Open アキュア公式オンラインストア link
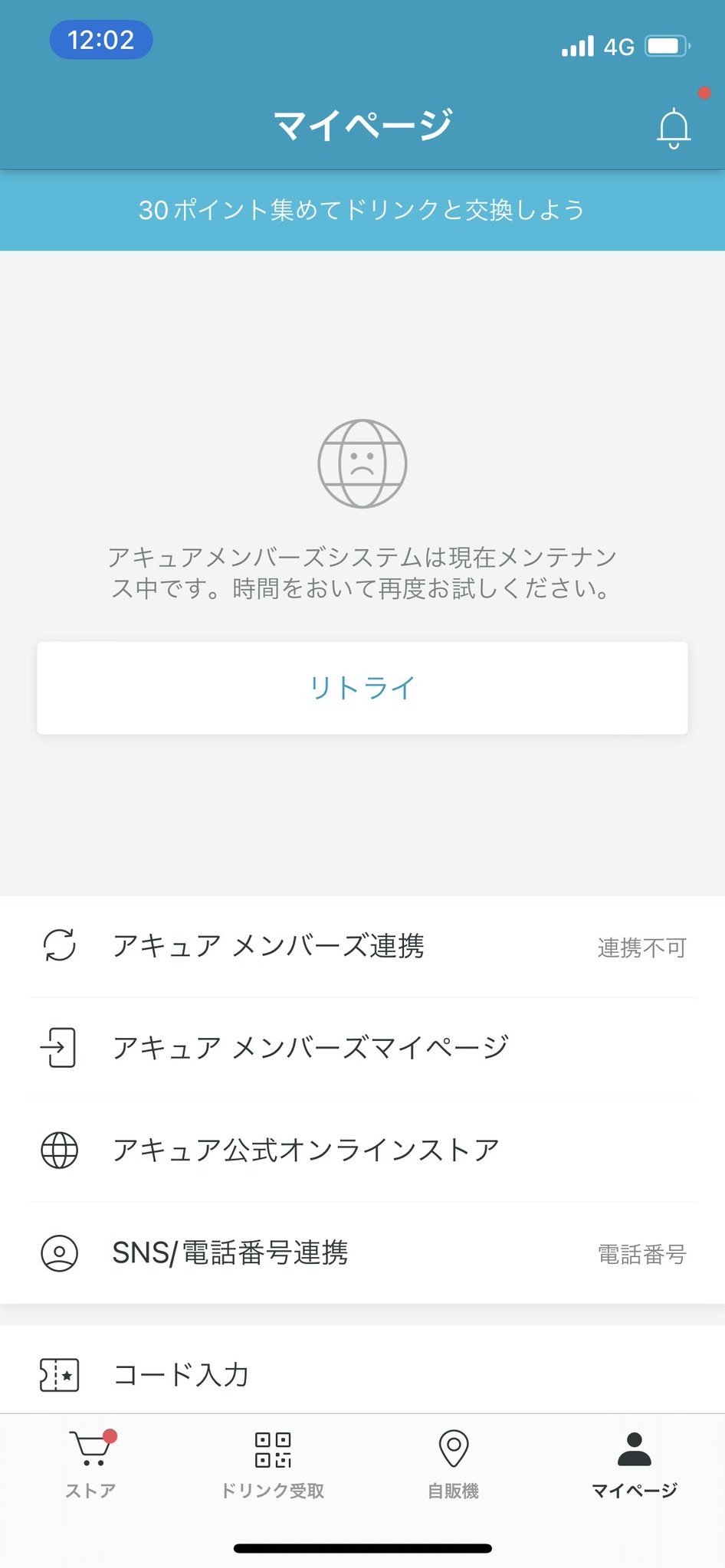 click(x=306, y=1150)
